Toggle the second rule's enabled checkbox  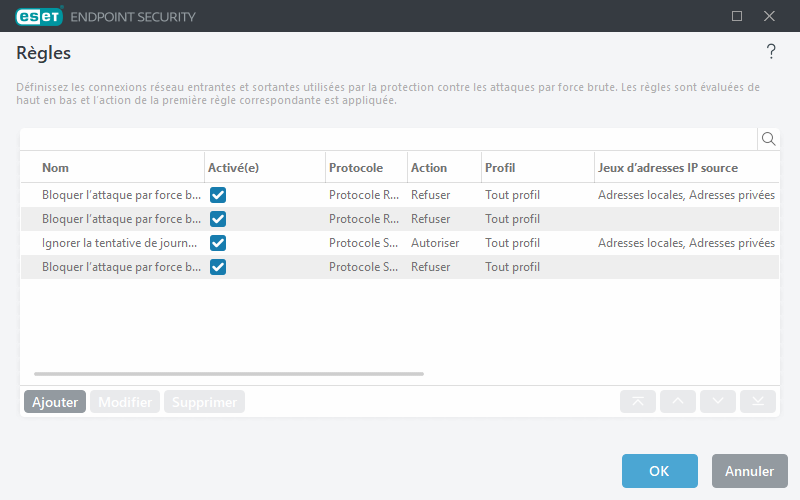coord(218,219)
